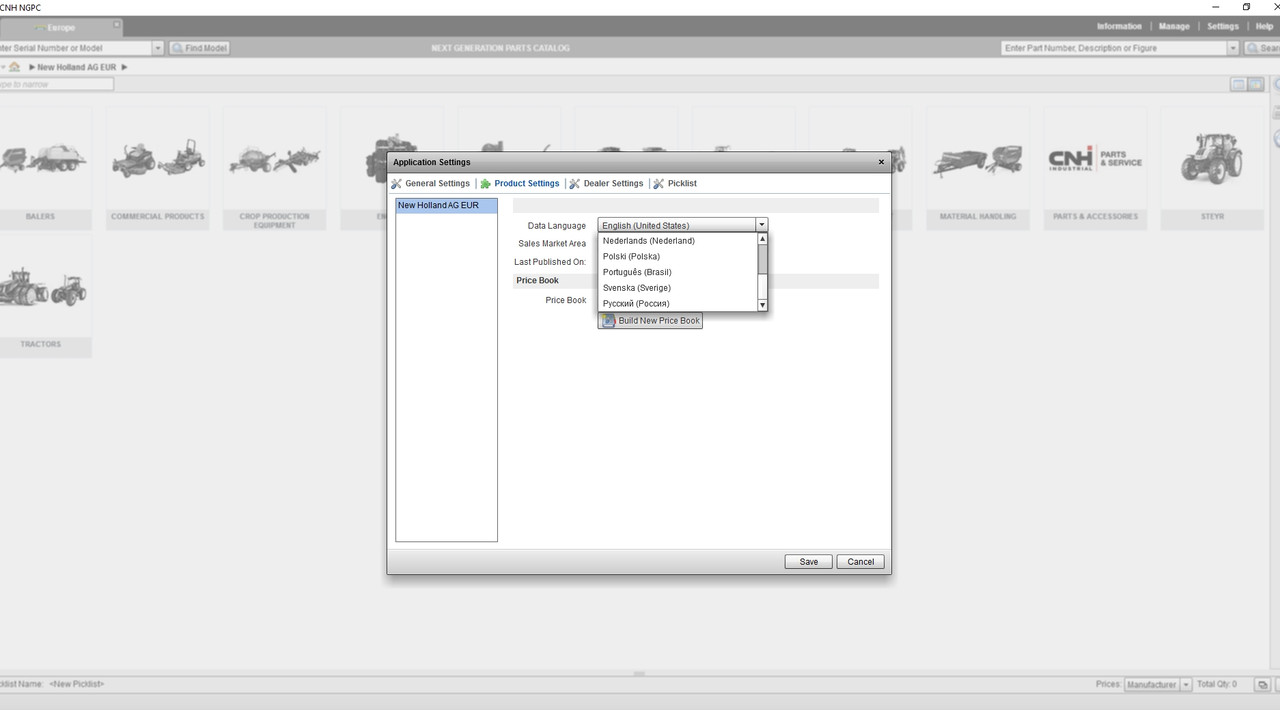Open the Steyr category thumbnail
This screenshot has height=710, width=1280.
click(1212, 167)
